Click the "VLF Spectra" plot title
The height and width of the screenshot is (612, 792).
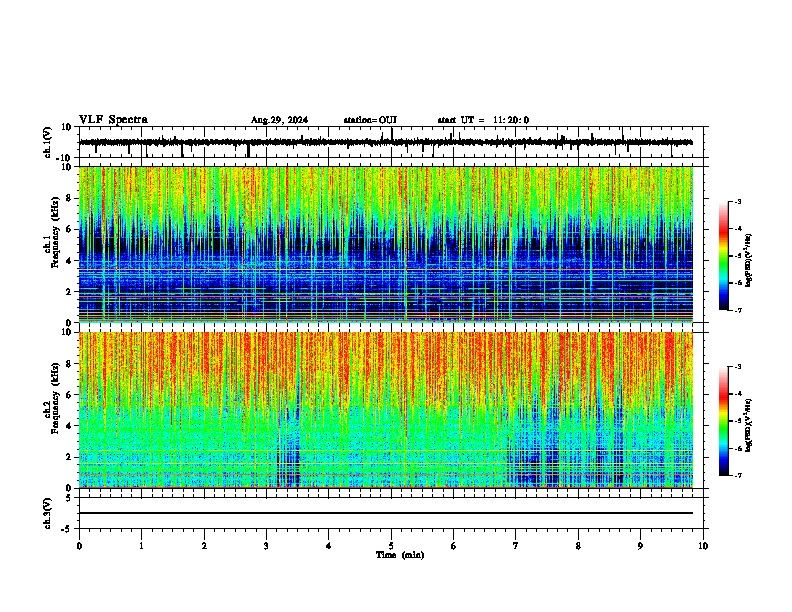[113, 119]
